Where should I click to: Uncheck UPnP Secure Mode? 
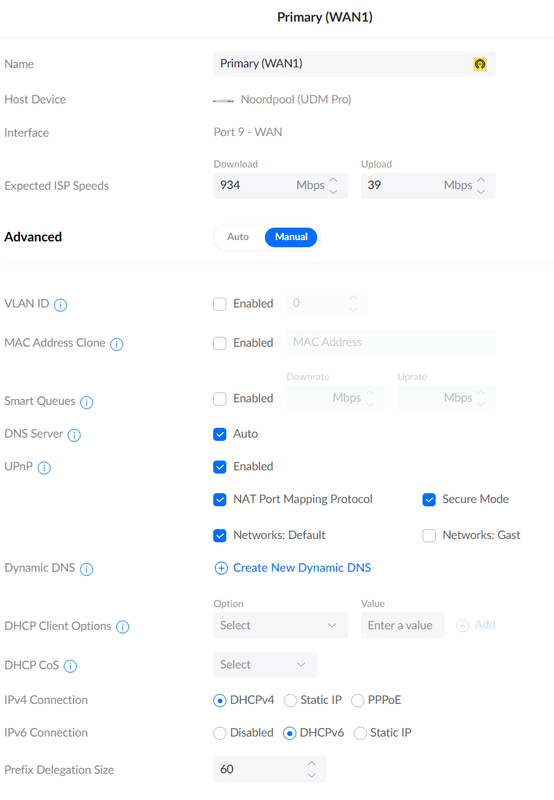429,499
